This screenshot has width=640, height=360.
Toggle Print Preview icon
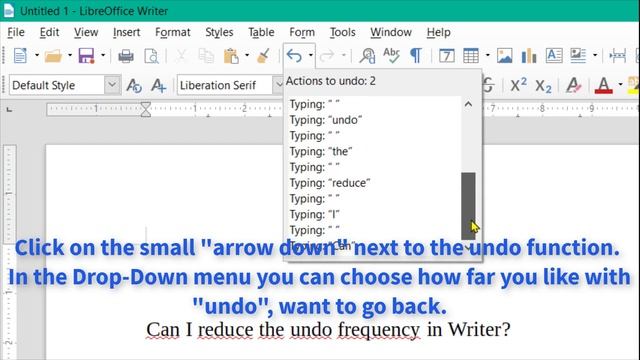(151, 56)
